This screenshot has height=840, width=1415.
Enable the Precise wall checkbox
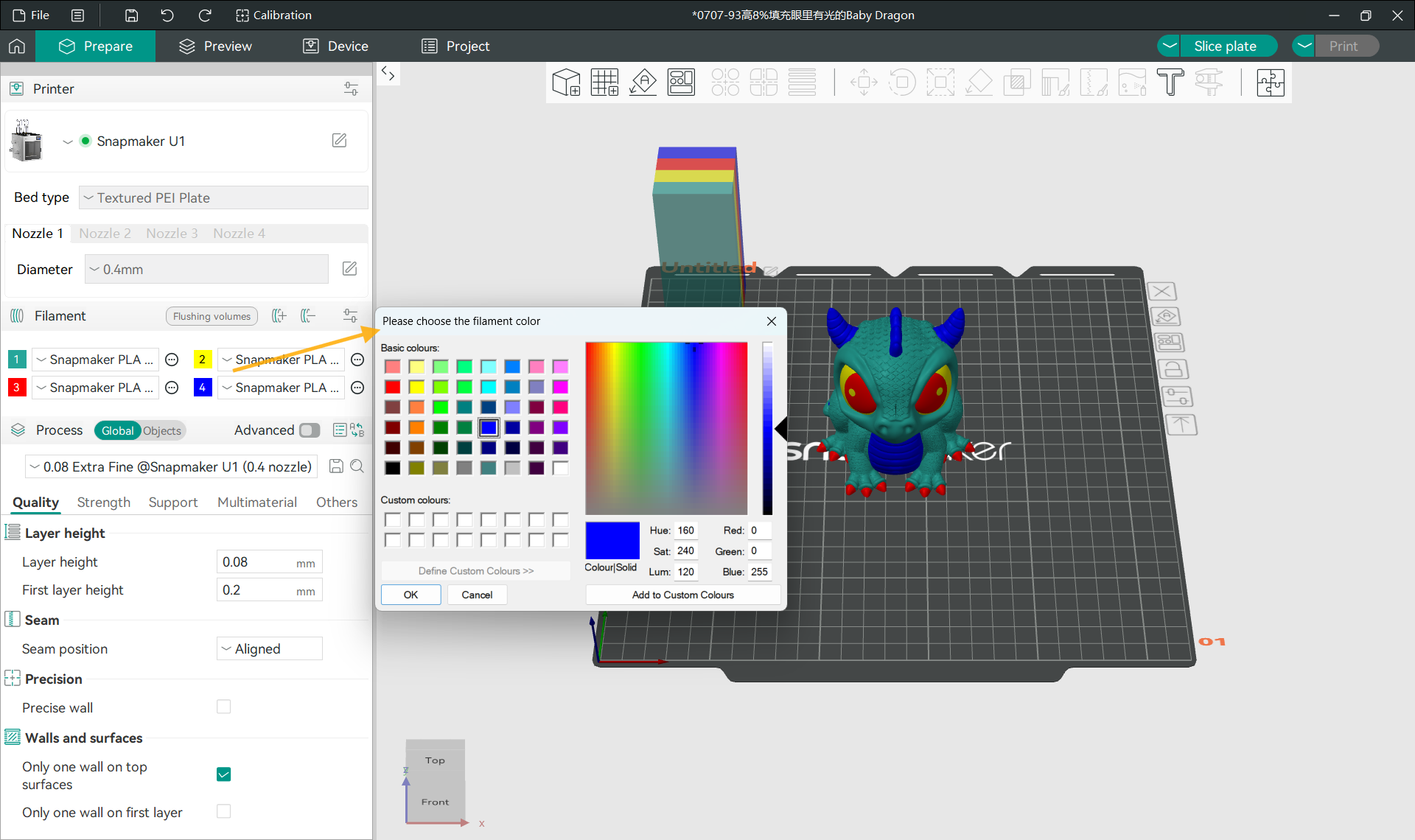click(x=224, y=707)
